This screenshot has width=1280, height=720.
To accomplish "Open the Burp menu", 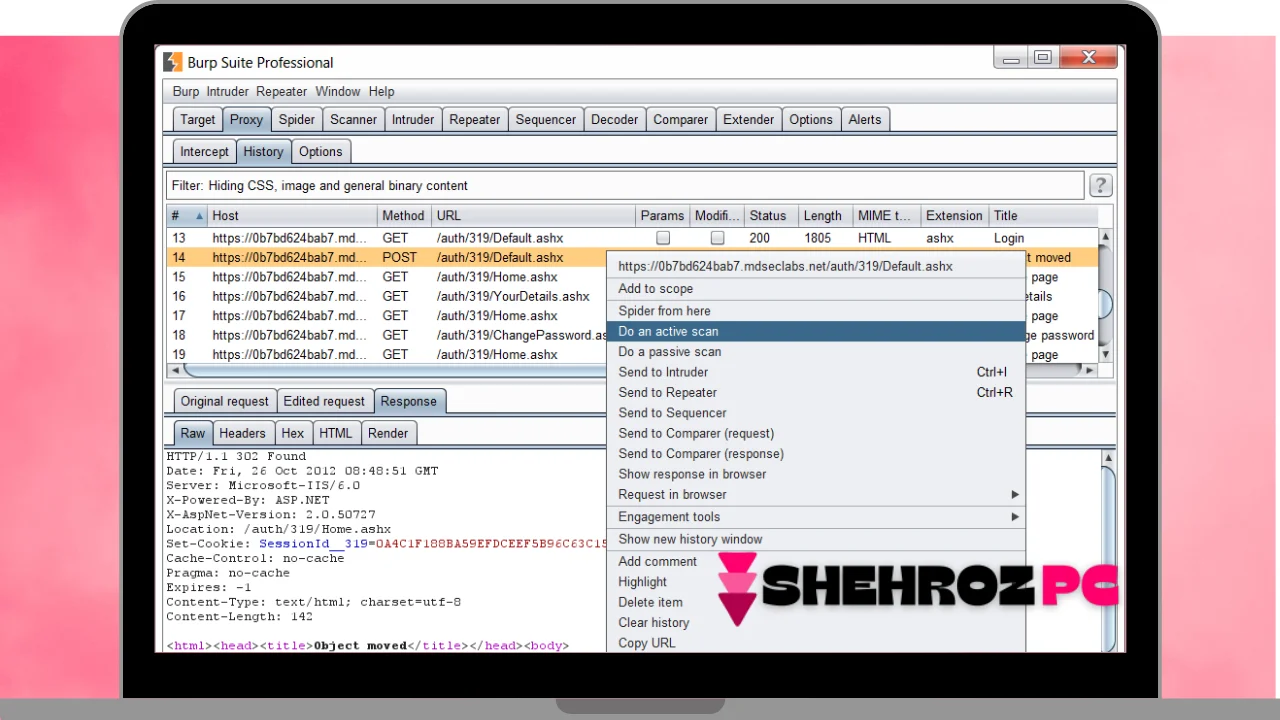I will click(186, 91).
